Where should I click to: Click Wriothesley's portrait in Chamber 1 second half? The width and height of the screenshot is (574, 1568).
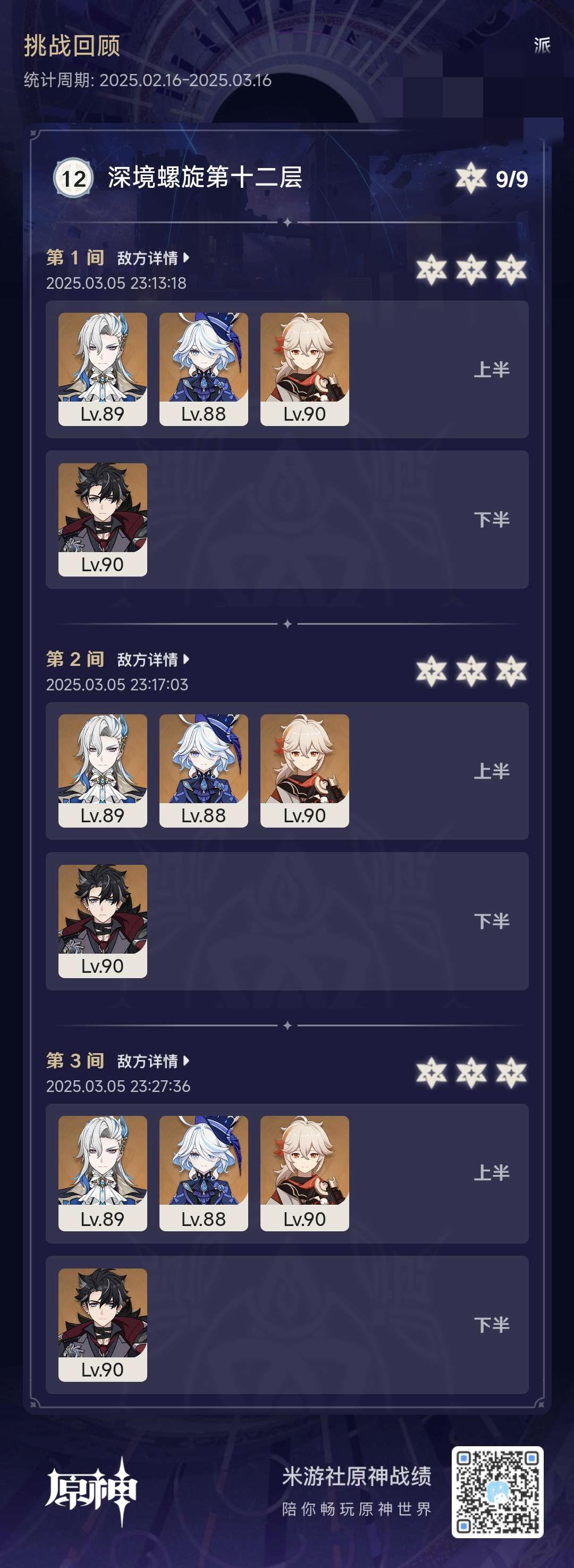[x=103, y=519]
